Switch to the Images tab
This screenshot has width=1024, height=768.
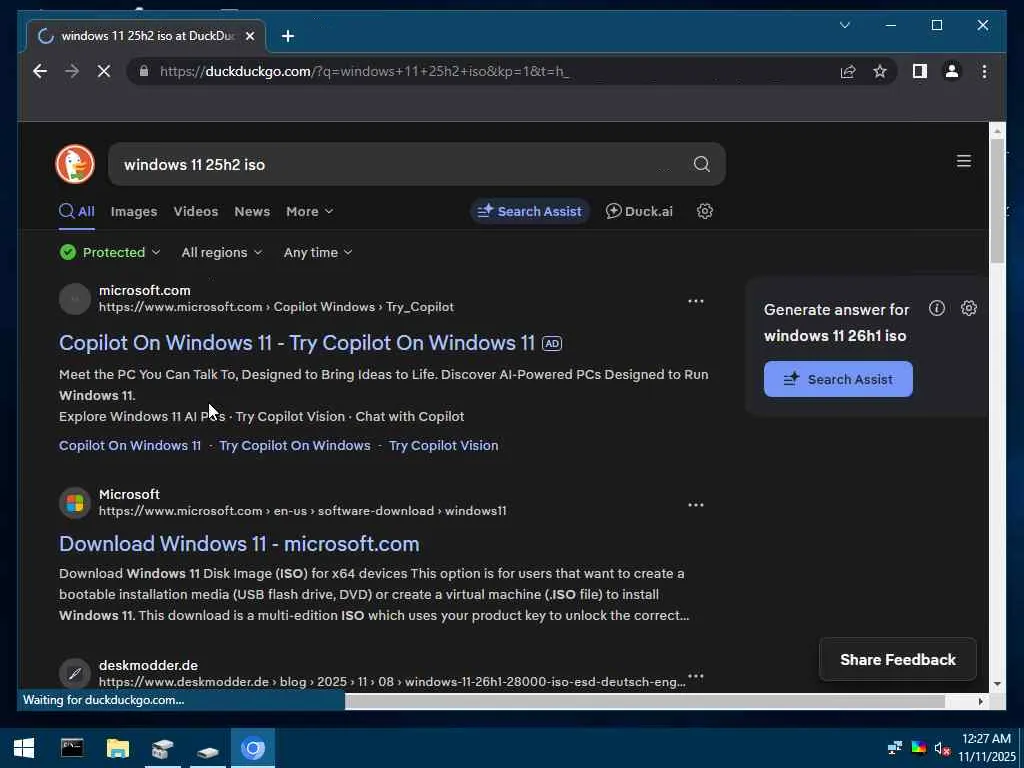click(x=134, y=212)
